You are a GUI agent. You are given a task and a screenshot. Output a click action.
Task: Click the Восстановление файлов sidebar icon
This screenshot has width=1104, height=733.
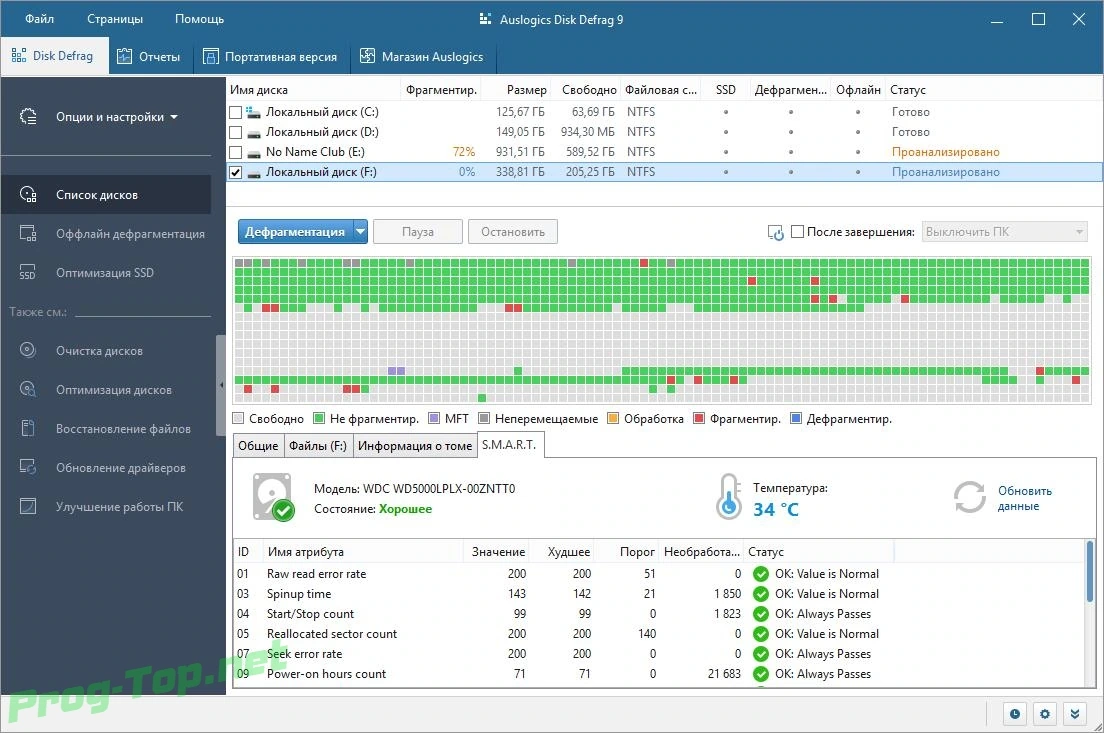point(28,428)
